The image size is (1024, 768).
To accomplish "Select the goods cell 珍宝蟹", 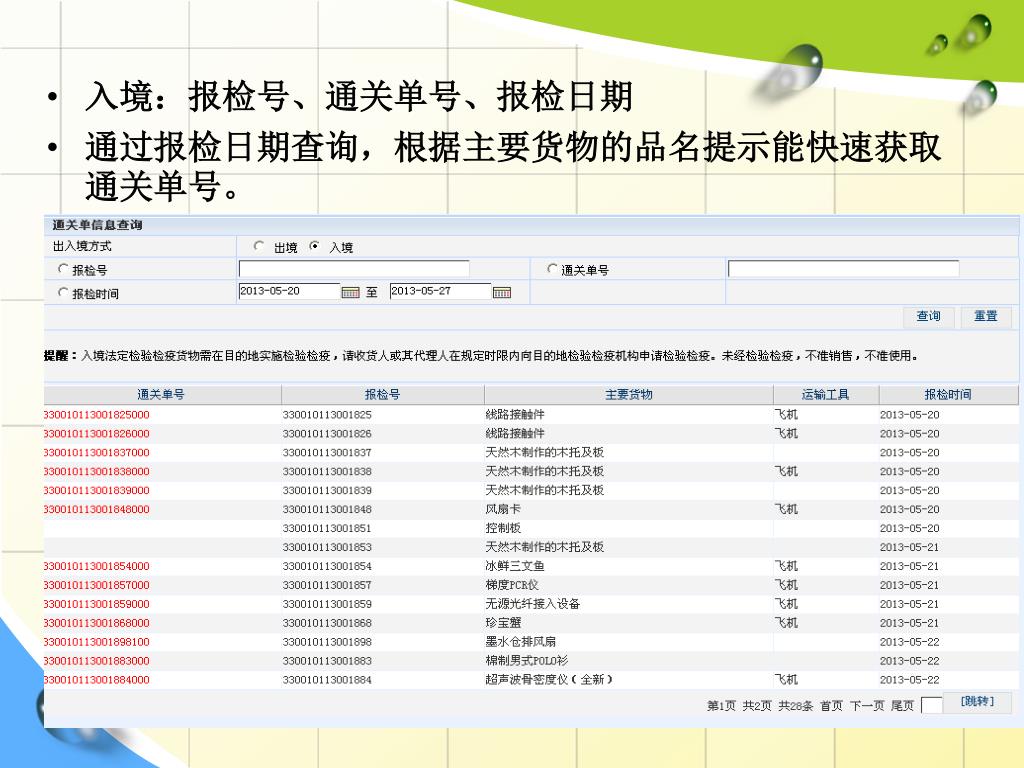I will (503, 623).
